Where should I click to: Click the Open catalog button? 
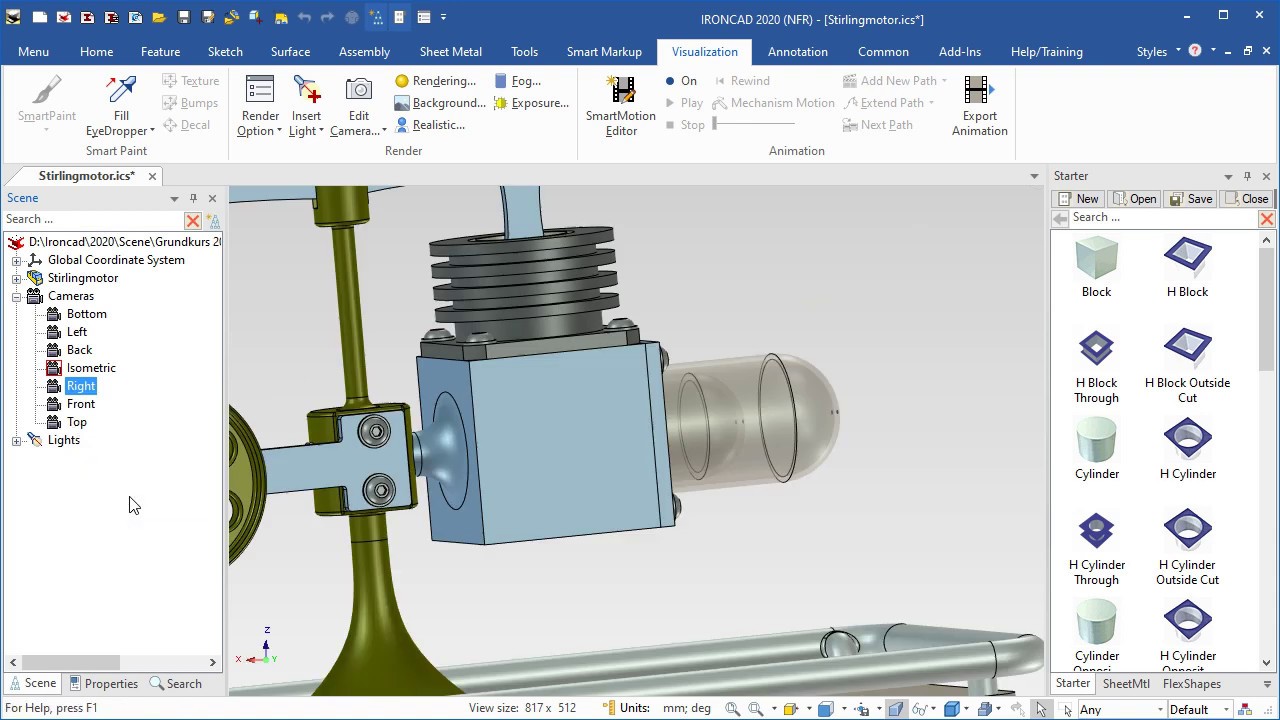coord(1134,199)
